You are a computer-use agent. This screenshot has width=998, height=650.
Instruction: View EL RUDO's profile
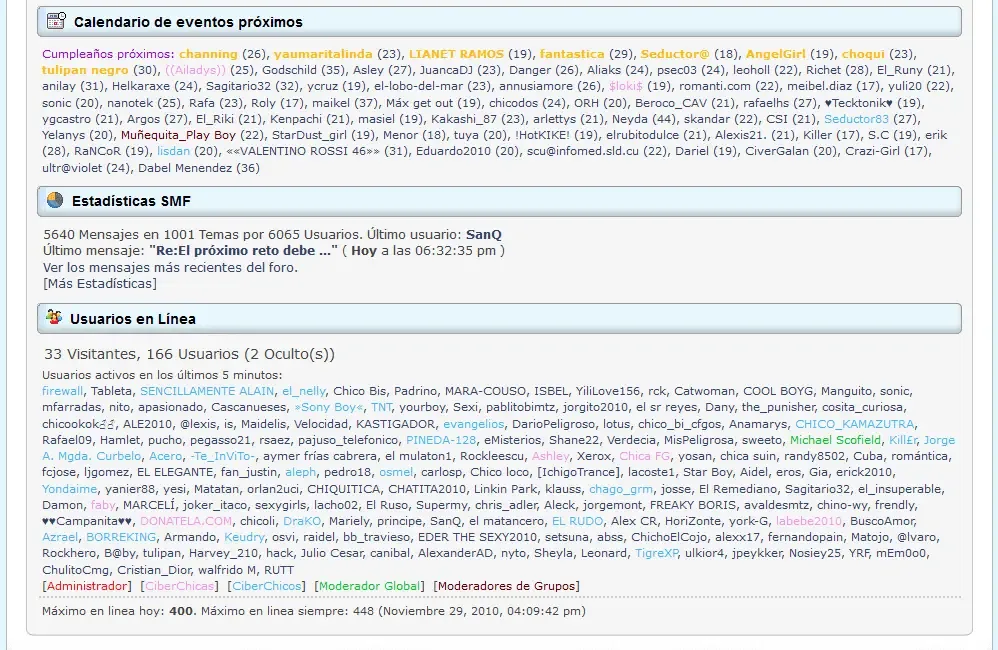577,521
